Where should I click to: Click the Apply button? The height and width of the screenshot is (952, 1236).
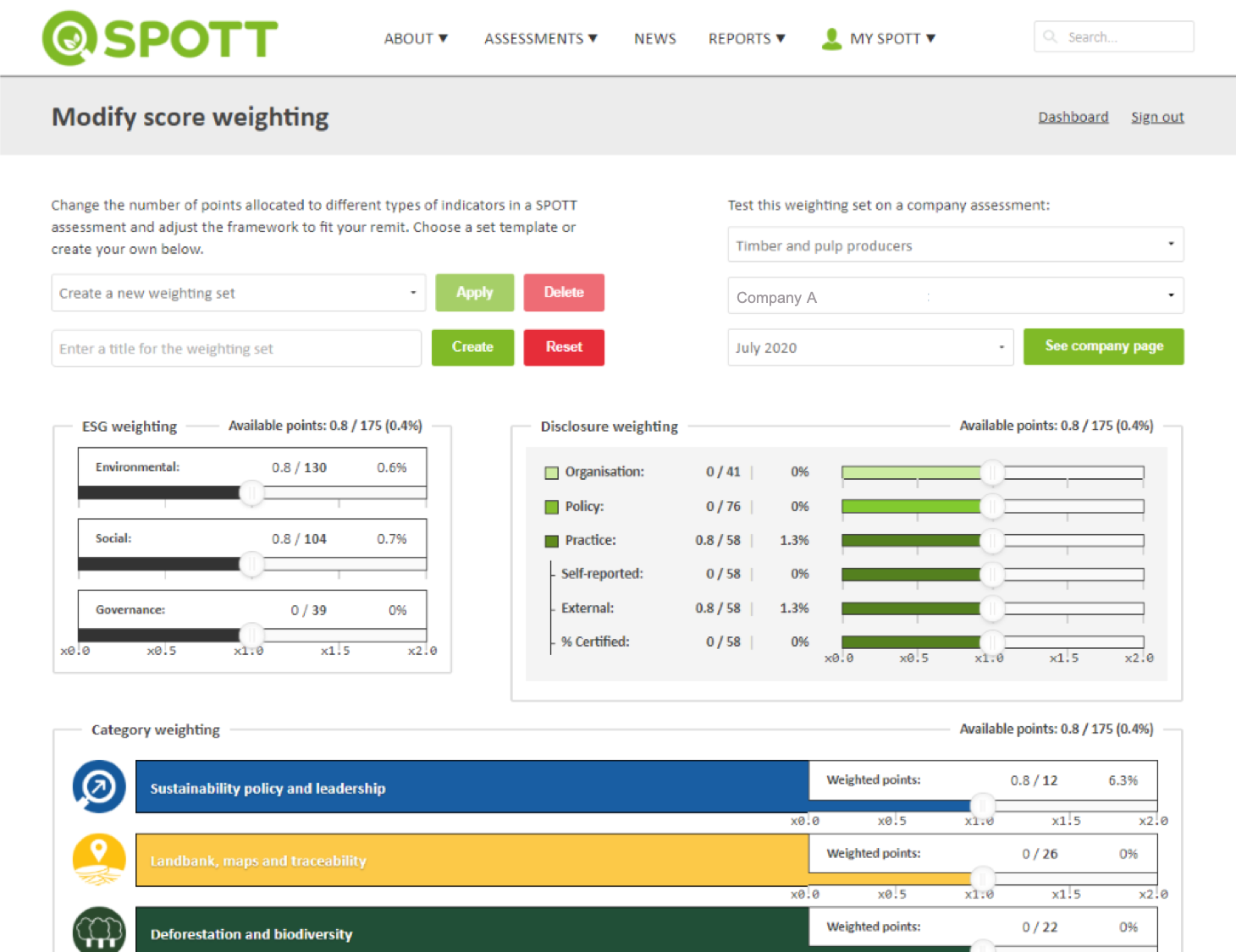pos(474,292)
